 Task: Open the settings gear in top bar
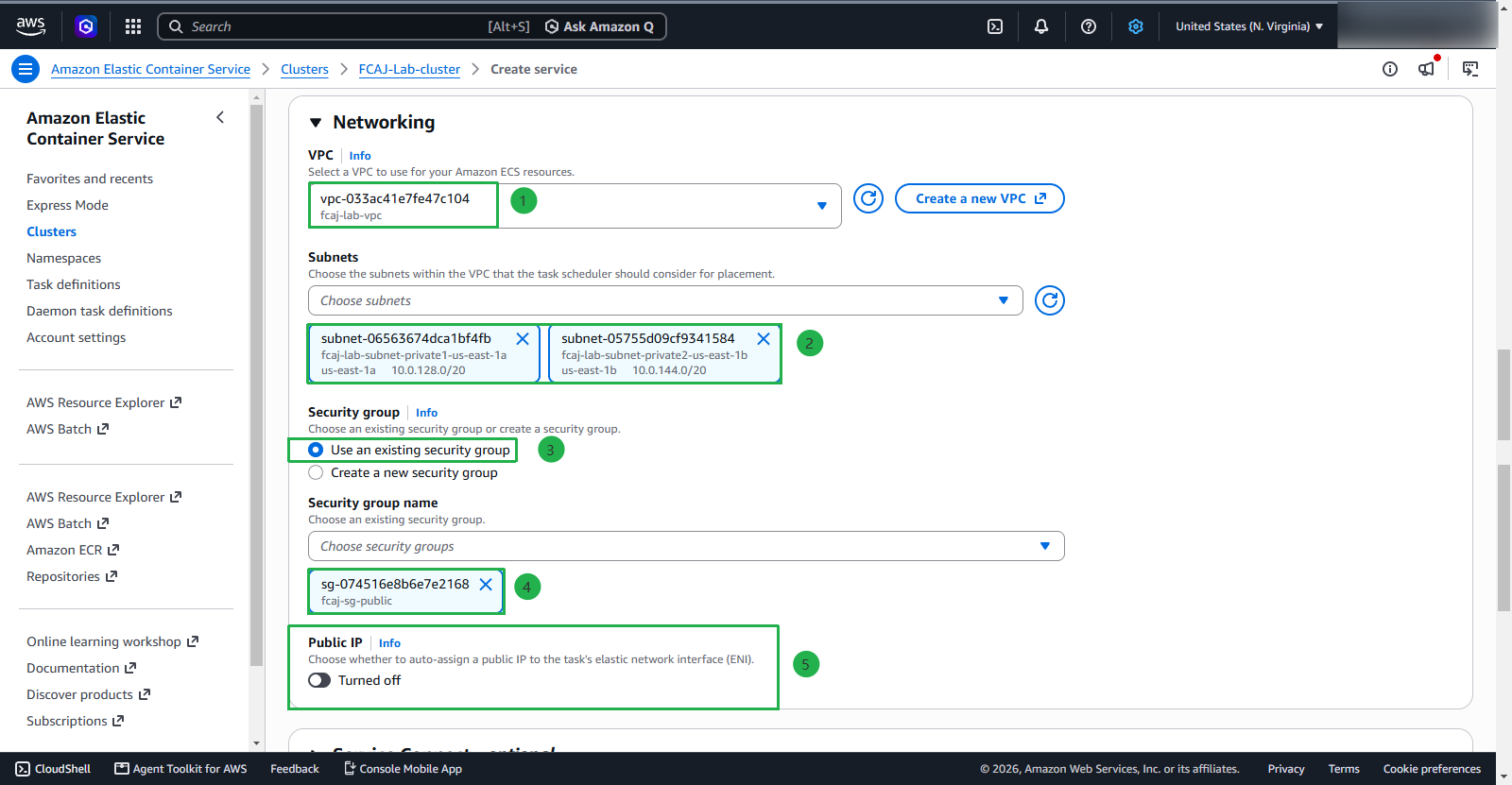[1136, 26]
